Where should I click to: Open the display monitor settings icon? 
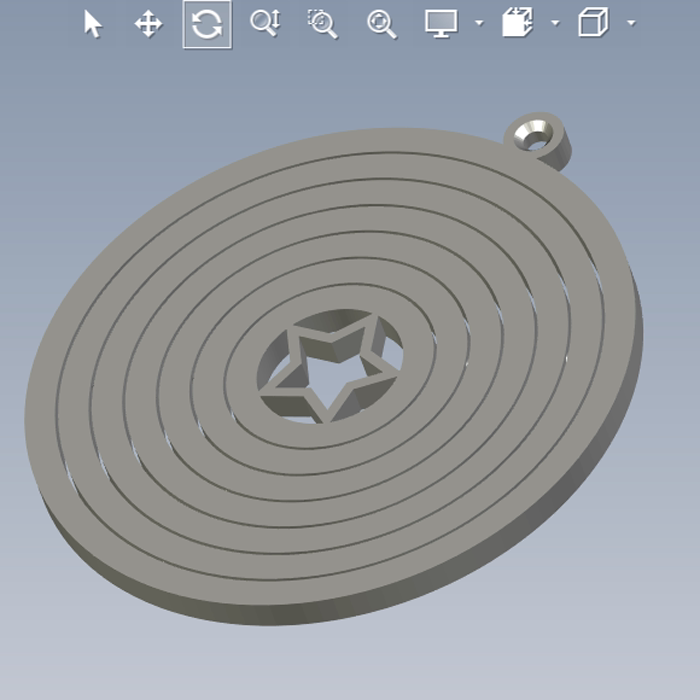(441, 23)
